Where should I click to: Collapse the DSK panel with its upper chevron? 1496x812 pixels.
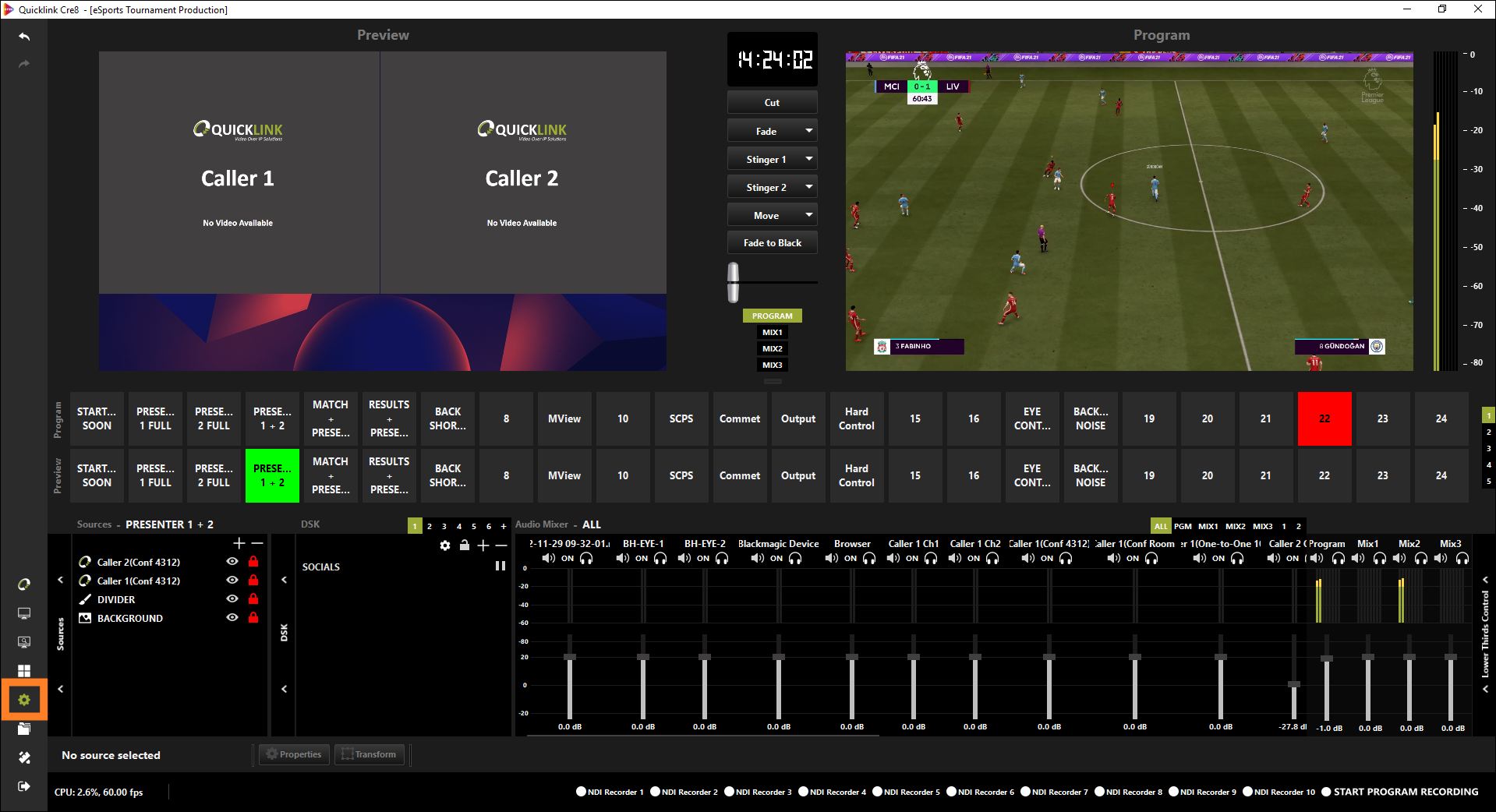[285, 580]
